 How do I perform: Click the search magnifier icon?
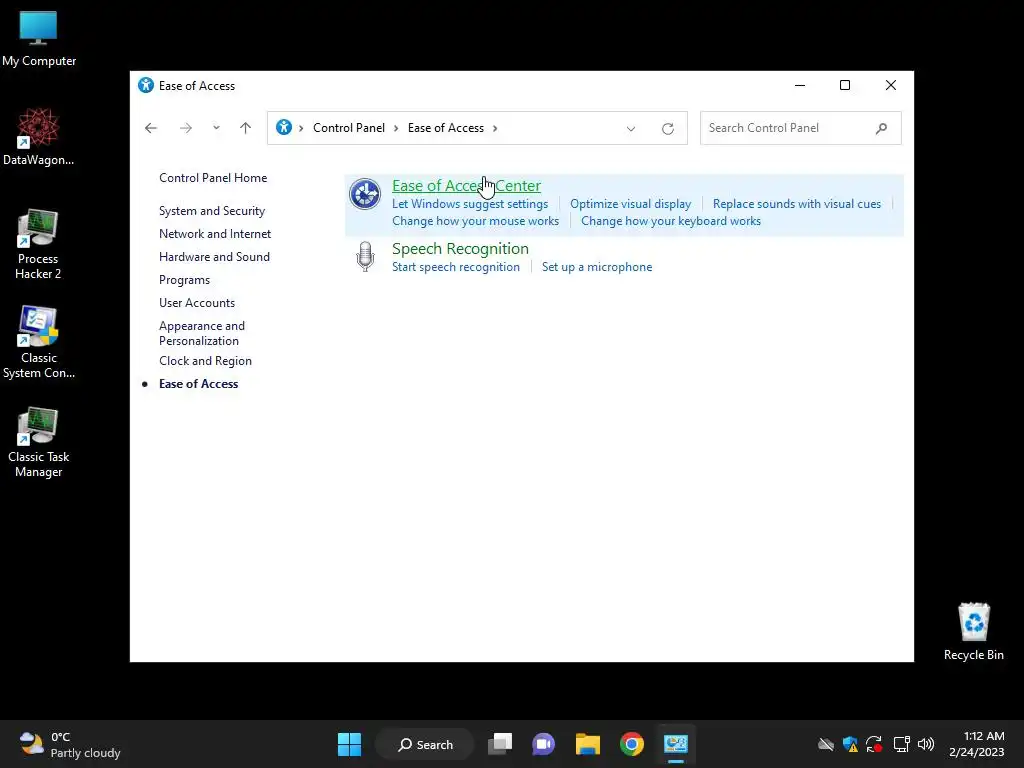point(882,128)
